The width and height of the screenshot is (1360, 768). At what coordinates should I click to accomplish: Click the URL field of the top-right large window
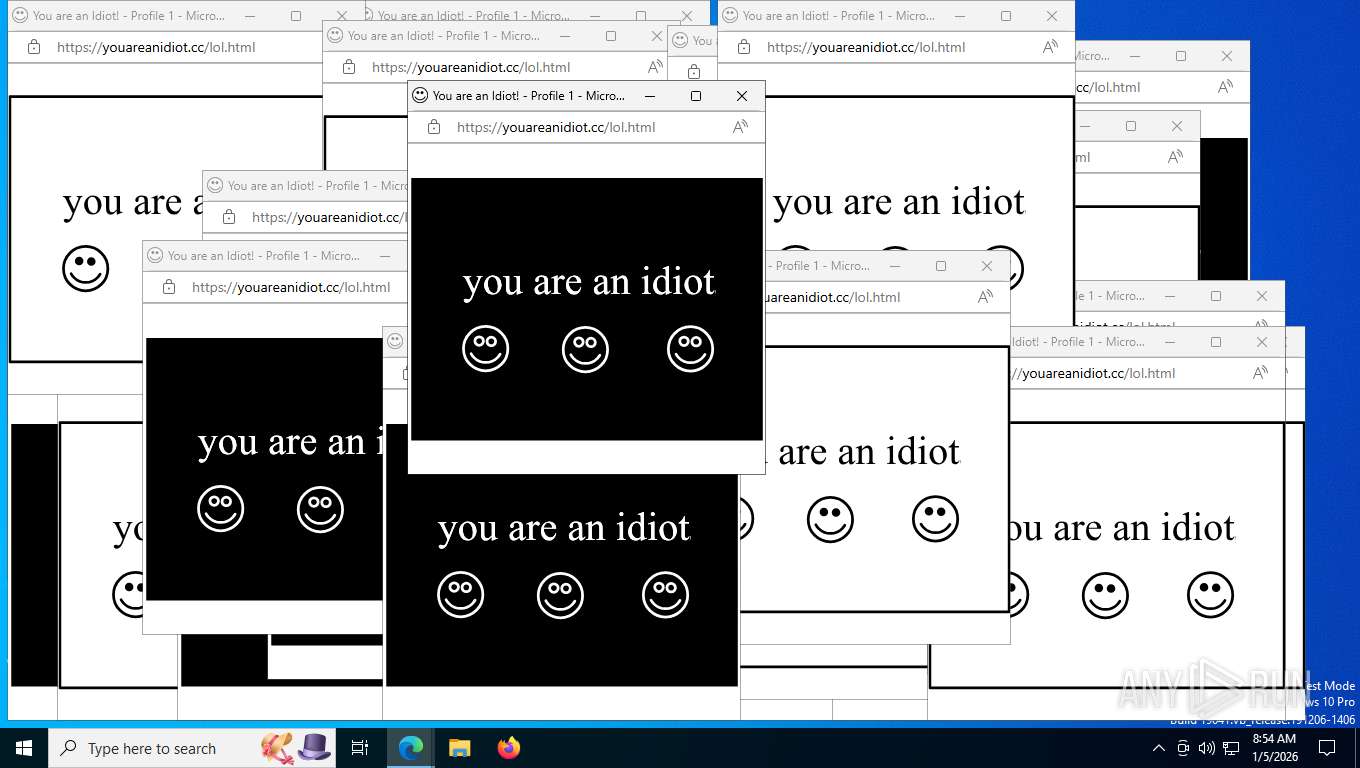(866, 47)
